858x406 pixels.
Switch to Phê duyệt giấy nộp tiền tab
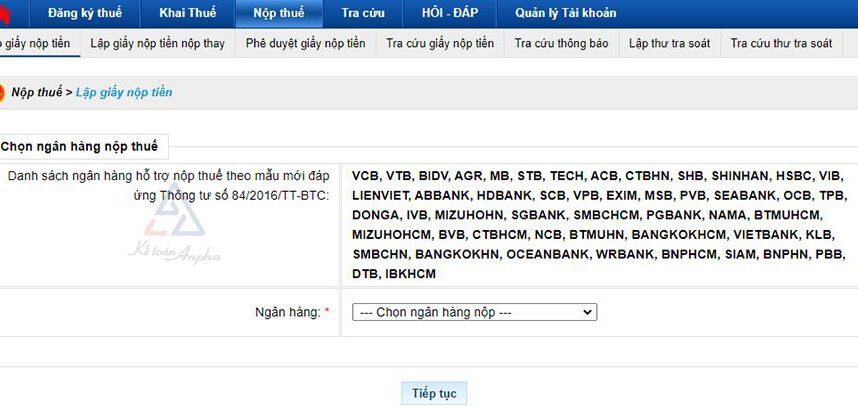coord(305,43)
